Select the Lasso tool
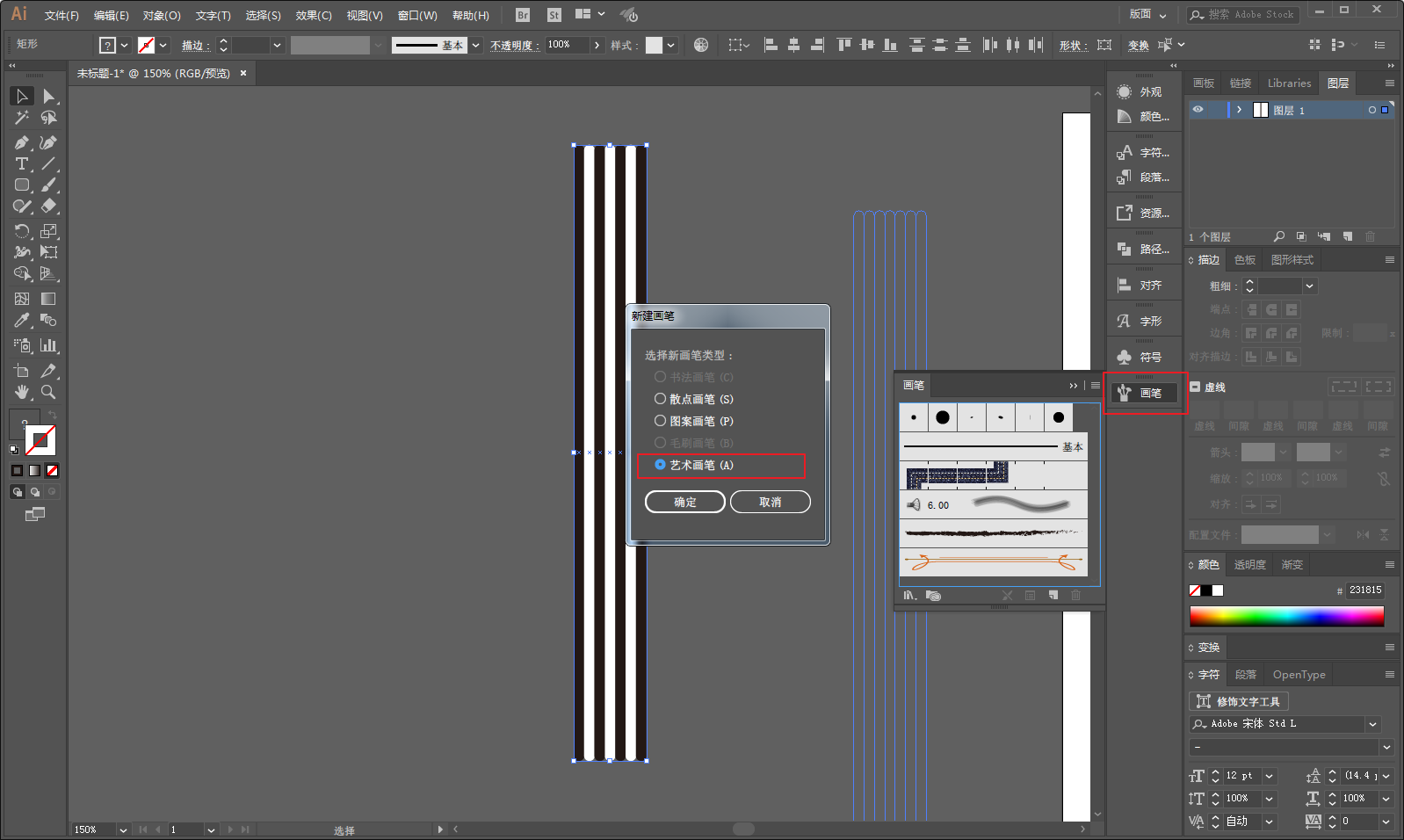This screenshot has height=840, width=1404. (49, 118)
